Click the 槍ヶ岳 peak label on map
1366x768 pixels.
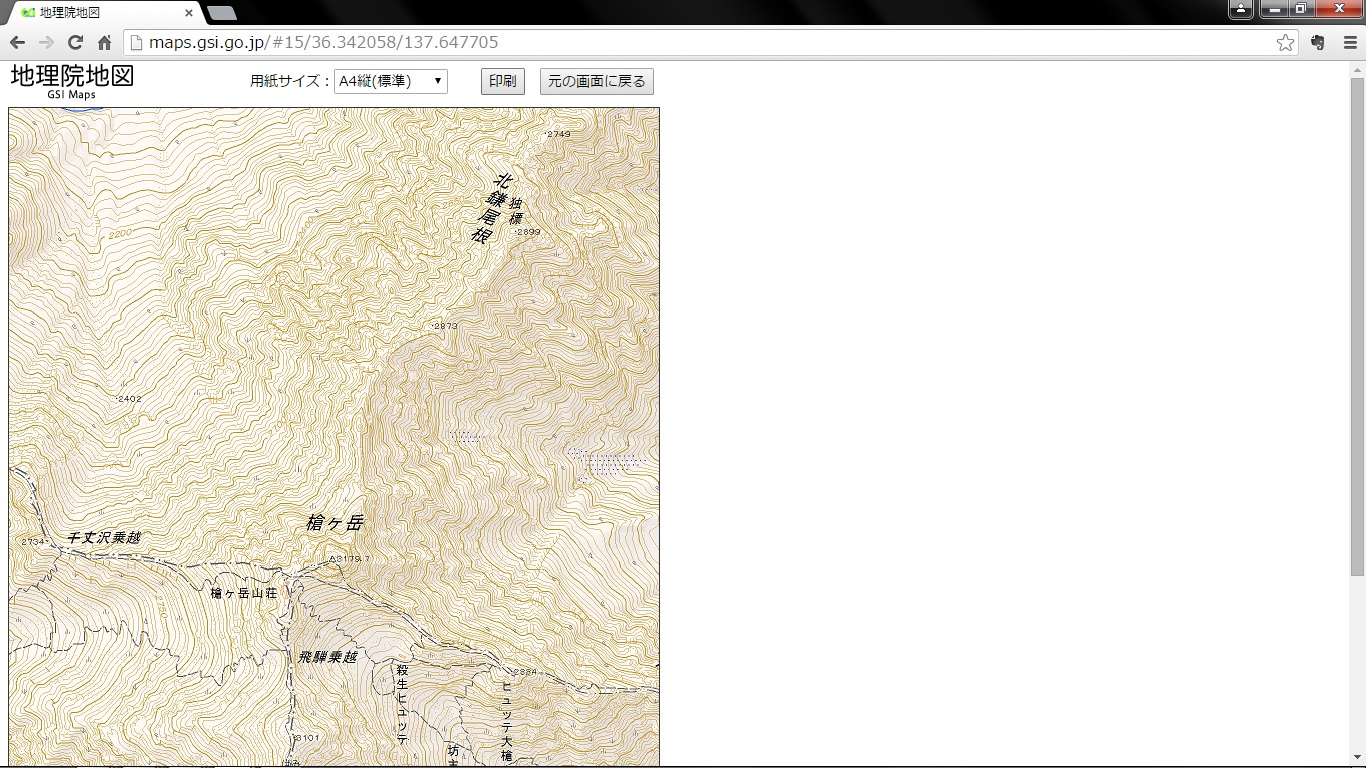pos(335,523)
